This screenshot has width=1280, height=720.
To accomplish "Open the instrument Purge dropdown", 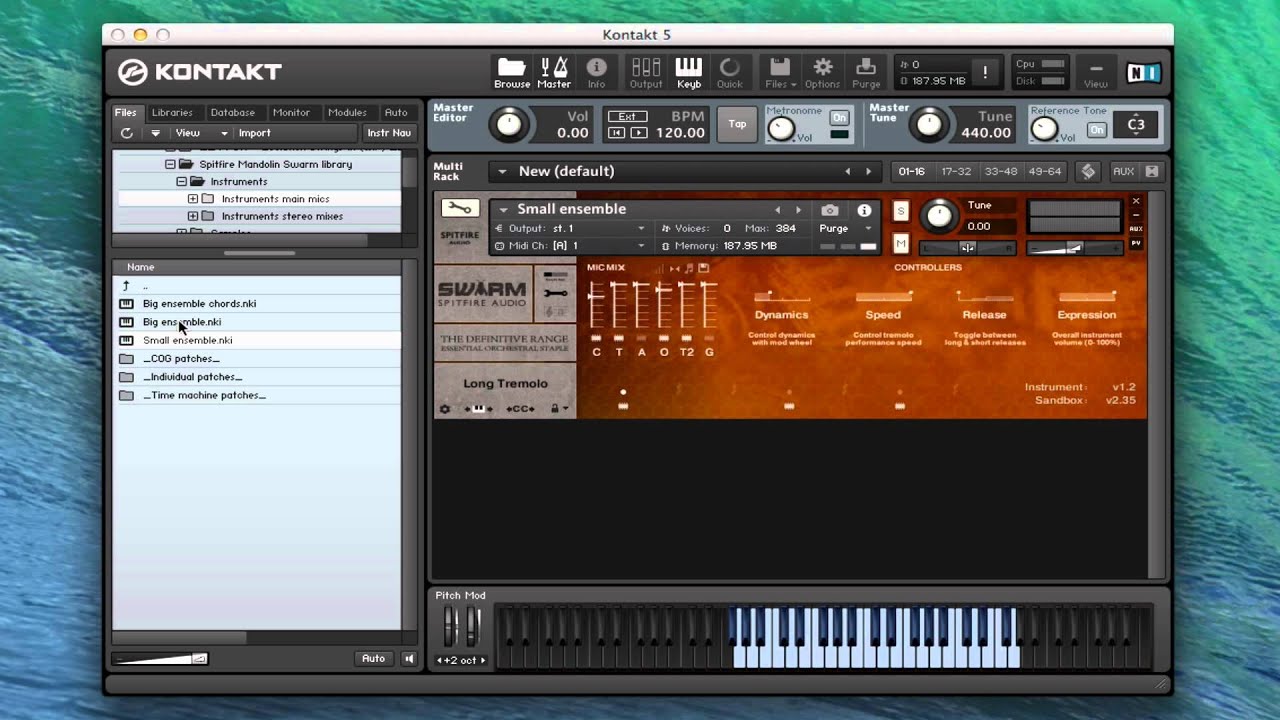I will click(x=846, y=228).
